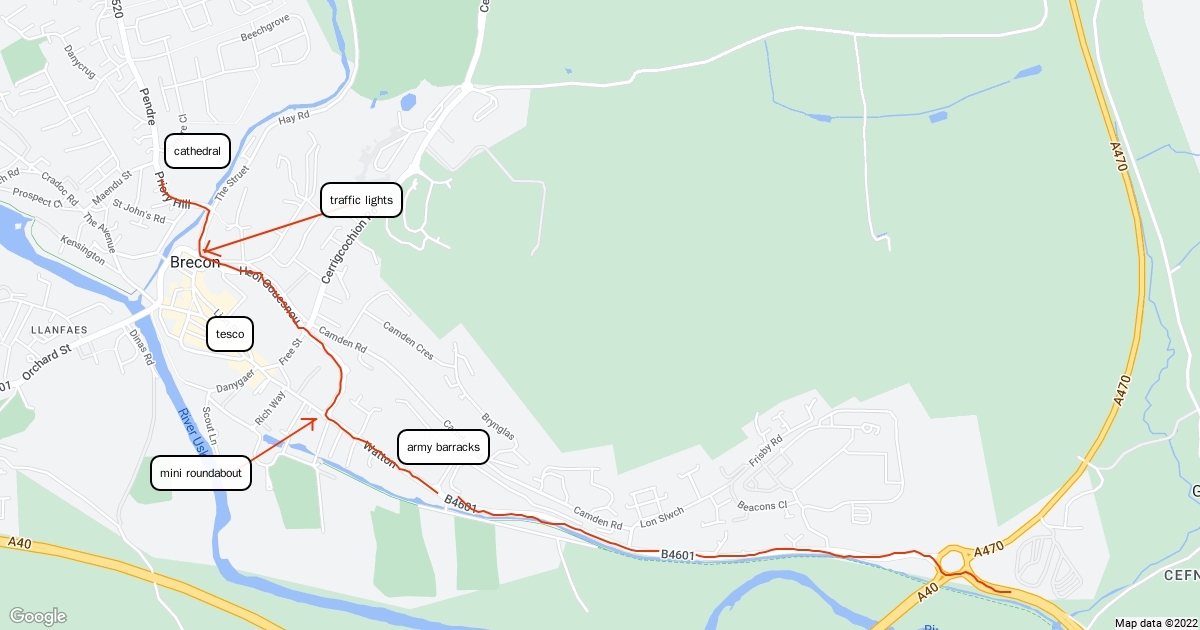Screen dimensions: 1200x630
Task: Click the Brecon town name
Action: pyautogui.click(x=195, y=263)
